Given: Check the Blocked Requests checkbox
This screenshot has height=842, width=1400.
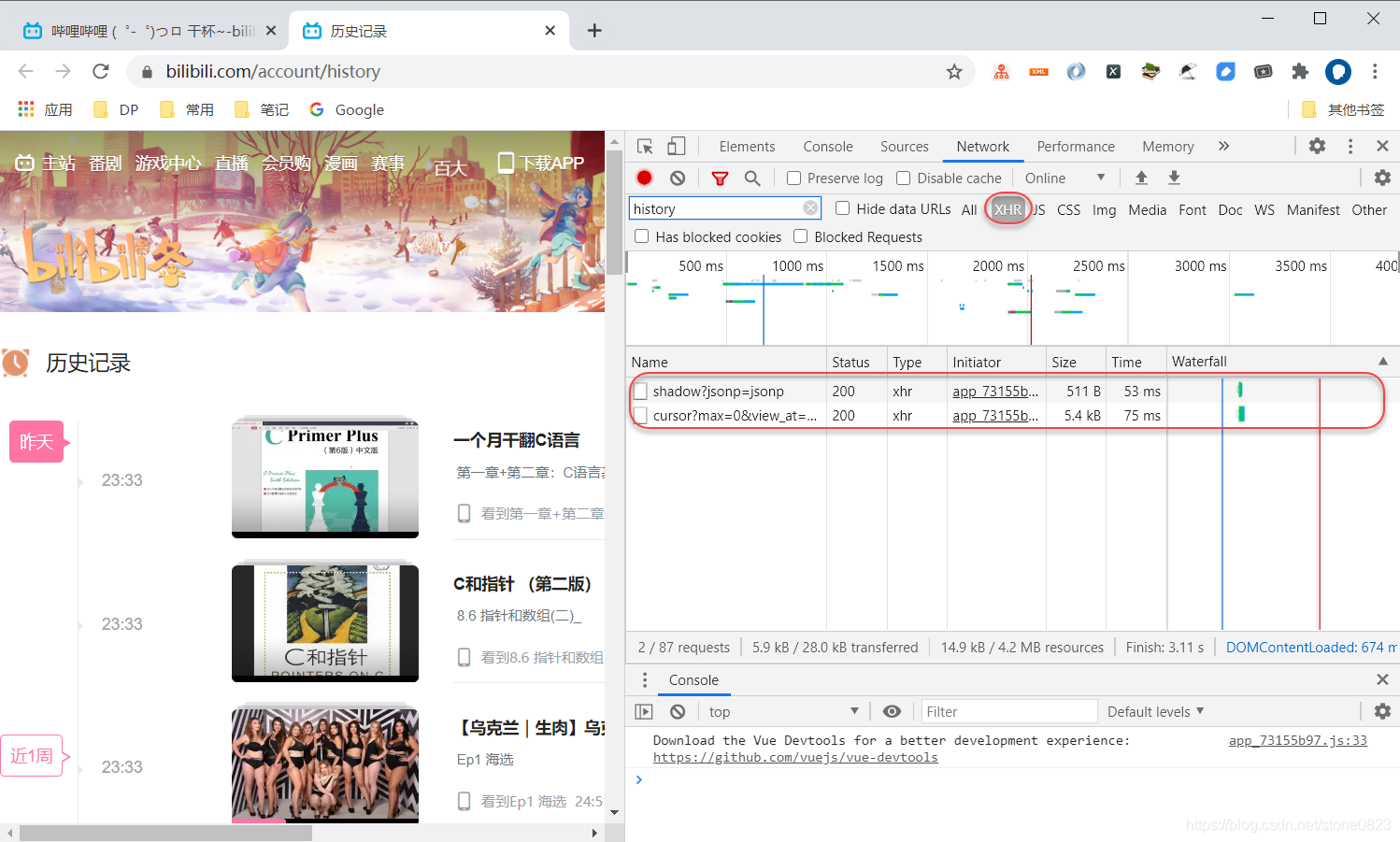Looking at the screenshot, I should click(x=801, y=236).
